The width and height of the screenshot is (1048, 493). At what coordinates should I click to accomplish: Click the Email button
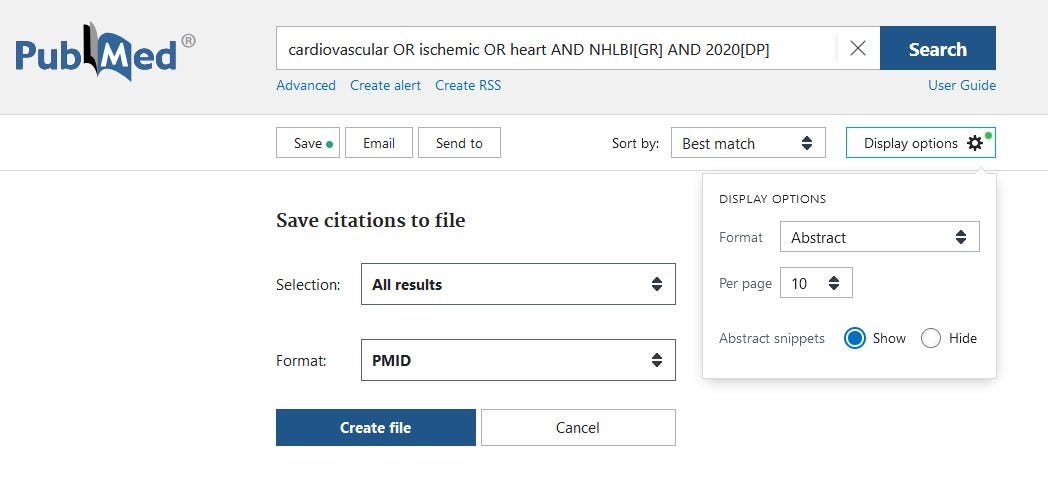coord(378,143)
